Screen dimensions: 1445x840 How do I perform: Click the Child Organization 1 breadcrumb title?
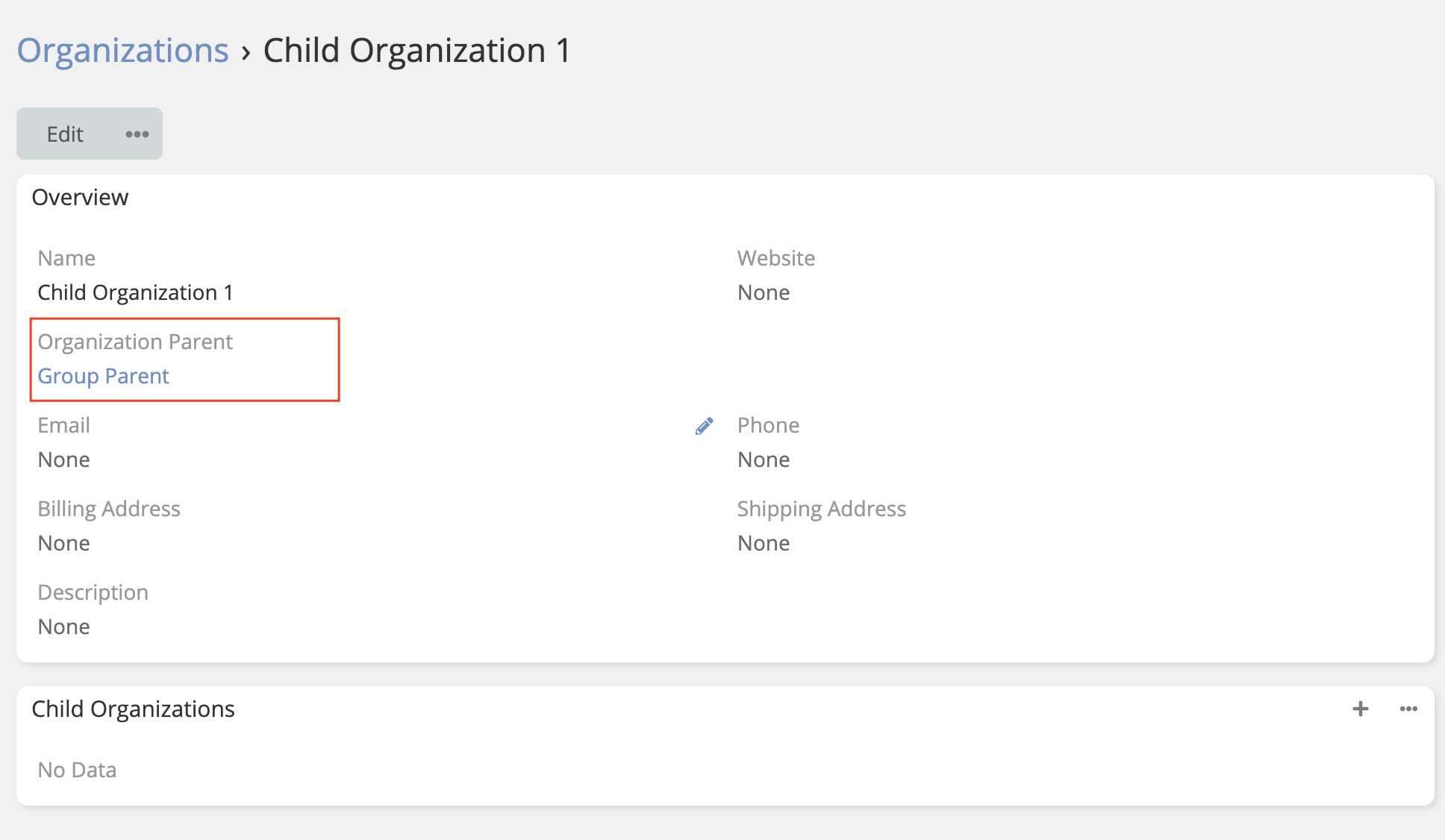click(x=416, y=51)
